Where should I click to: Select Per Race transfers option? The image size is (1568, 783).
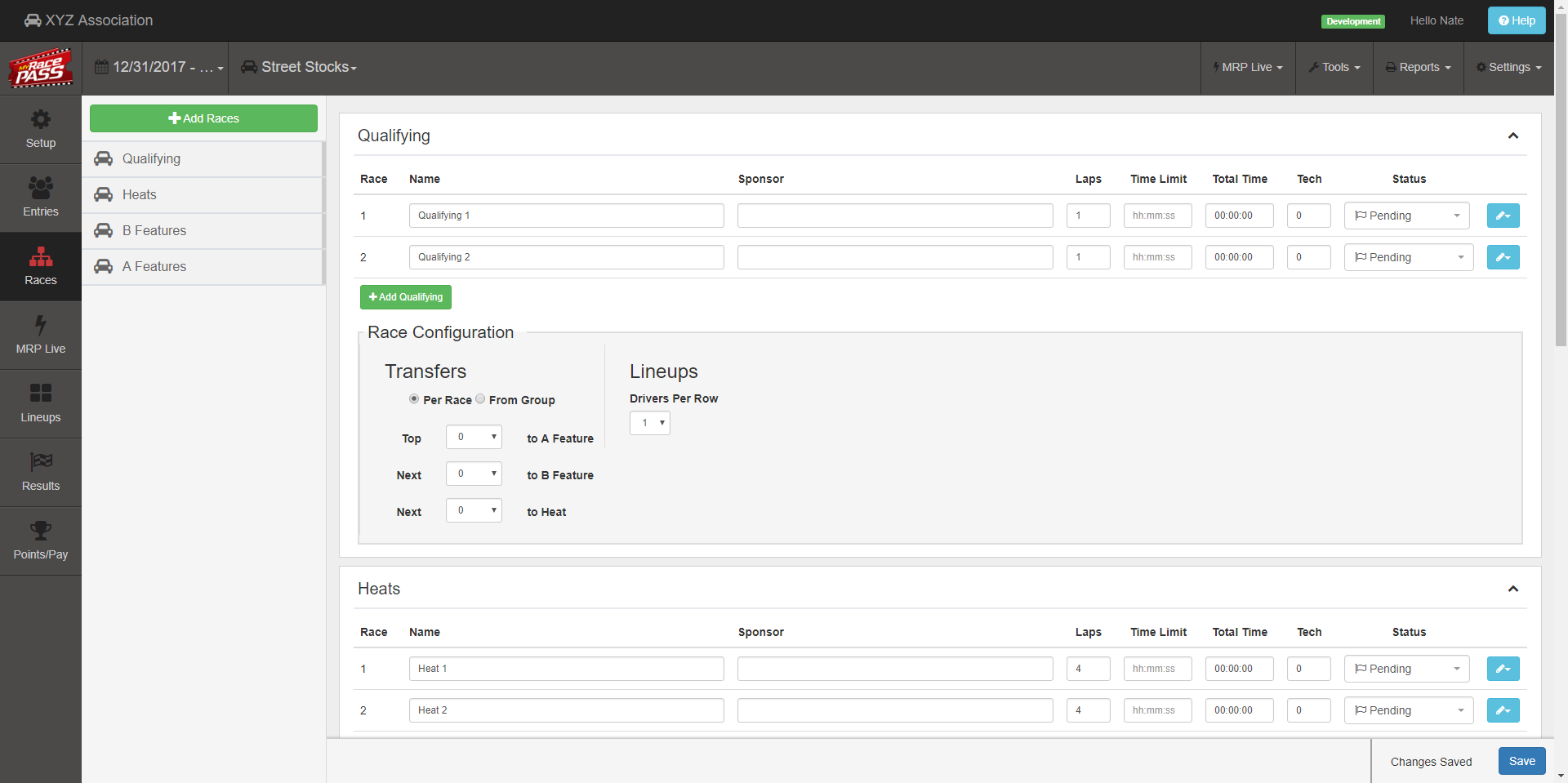coord(414,399)
